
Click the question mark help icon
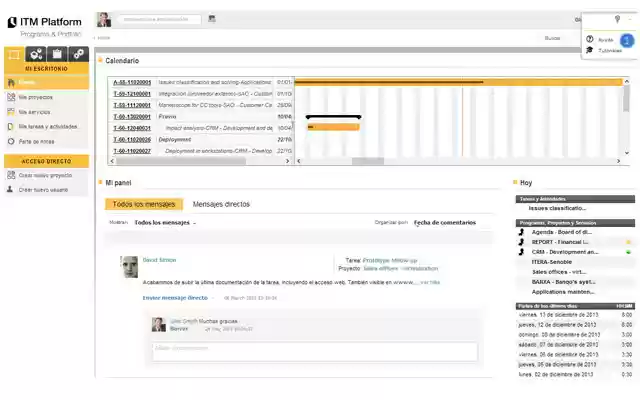coord(589,39)
